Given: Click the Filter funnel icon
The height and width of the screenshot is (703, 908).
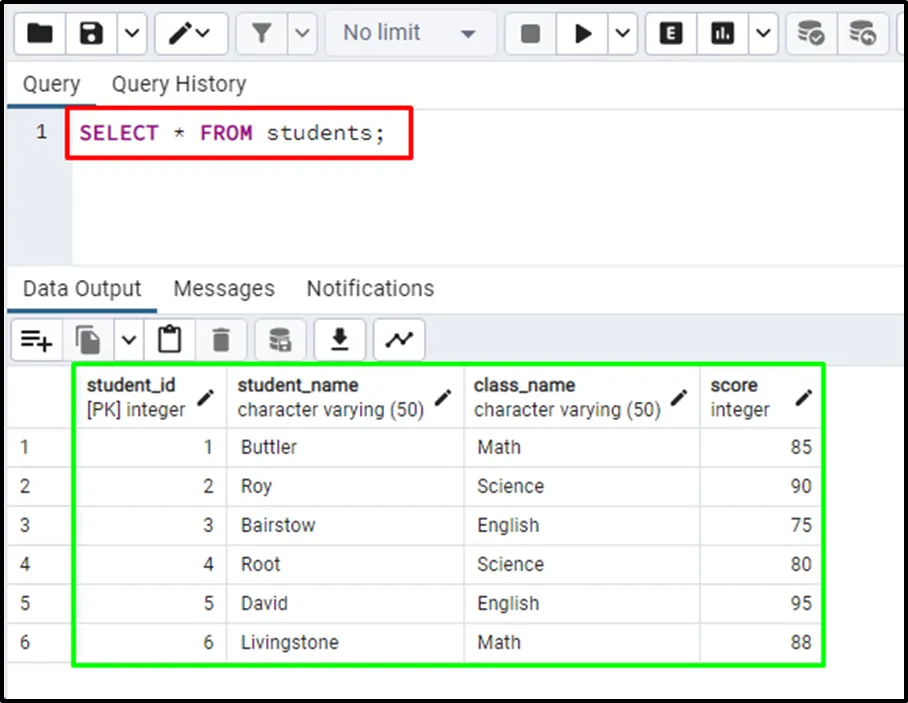Looking at the screenshot, I should pos(262,34).
